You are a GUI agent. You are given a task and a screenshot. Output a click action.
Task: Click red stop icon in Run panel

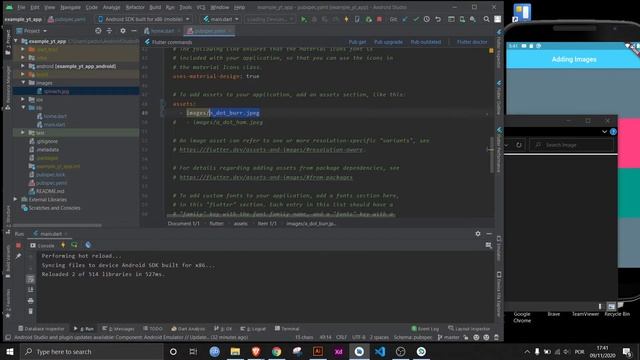pos(18,245)
